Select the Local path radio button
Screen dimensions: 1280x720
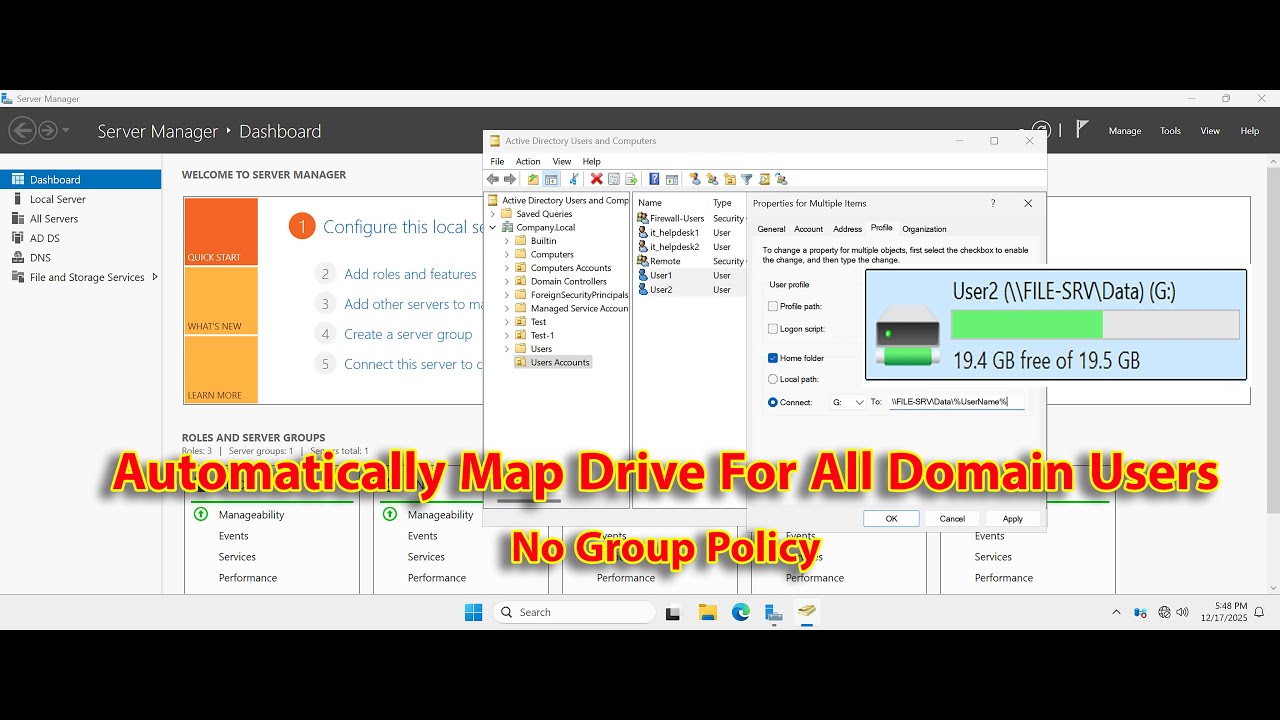point(773,379)
